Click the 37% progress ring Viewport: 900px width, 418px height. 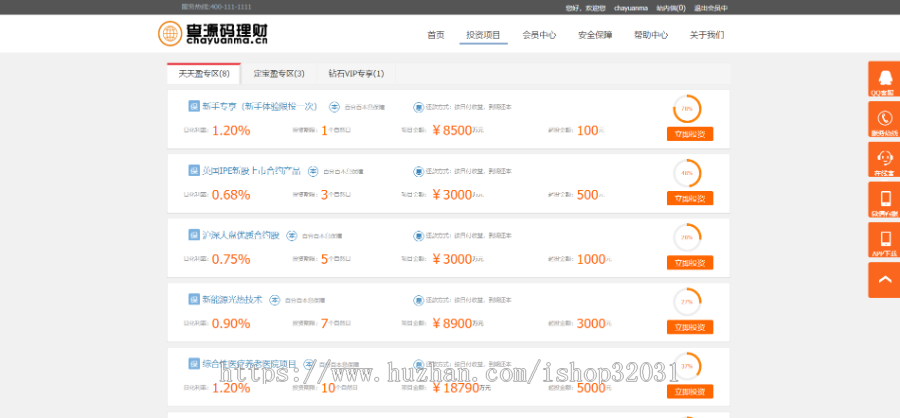coord(687,366)
